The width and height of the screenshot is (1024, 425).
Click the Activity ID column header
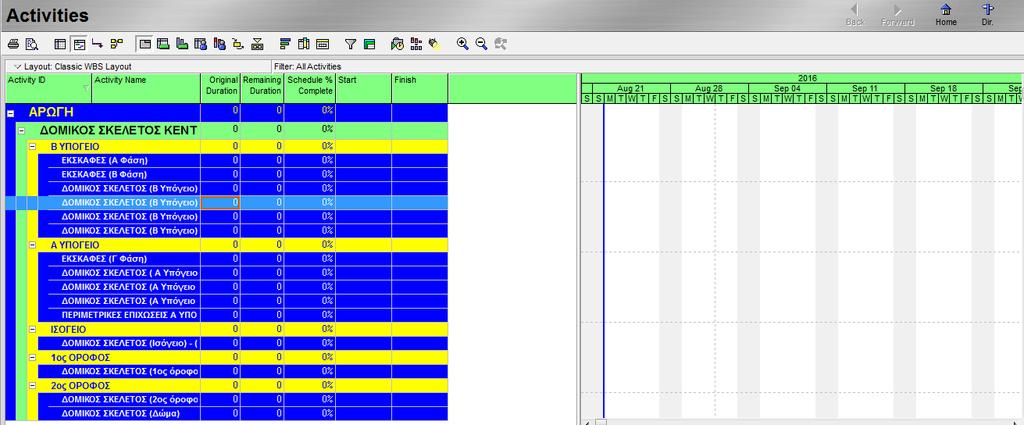coord(49,88)
